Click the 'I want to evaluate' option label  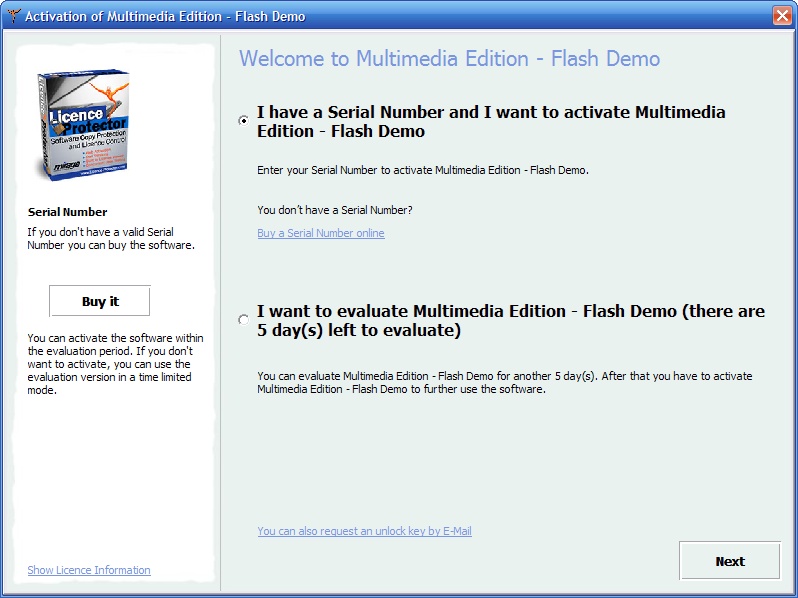click(x=510, y=320)
